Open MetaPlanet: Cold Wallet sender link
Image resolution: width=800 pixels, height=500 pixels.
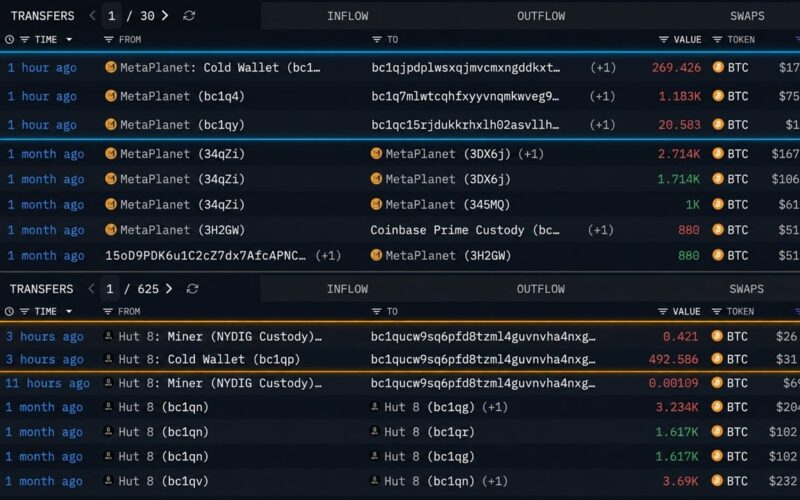click(220, 67)
